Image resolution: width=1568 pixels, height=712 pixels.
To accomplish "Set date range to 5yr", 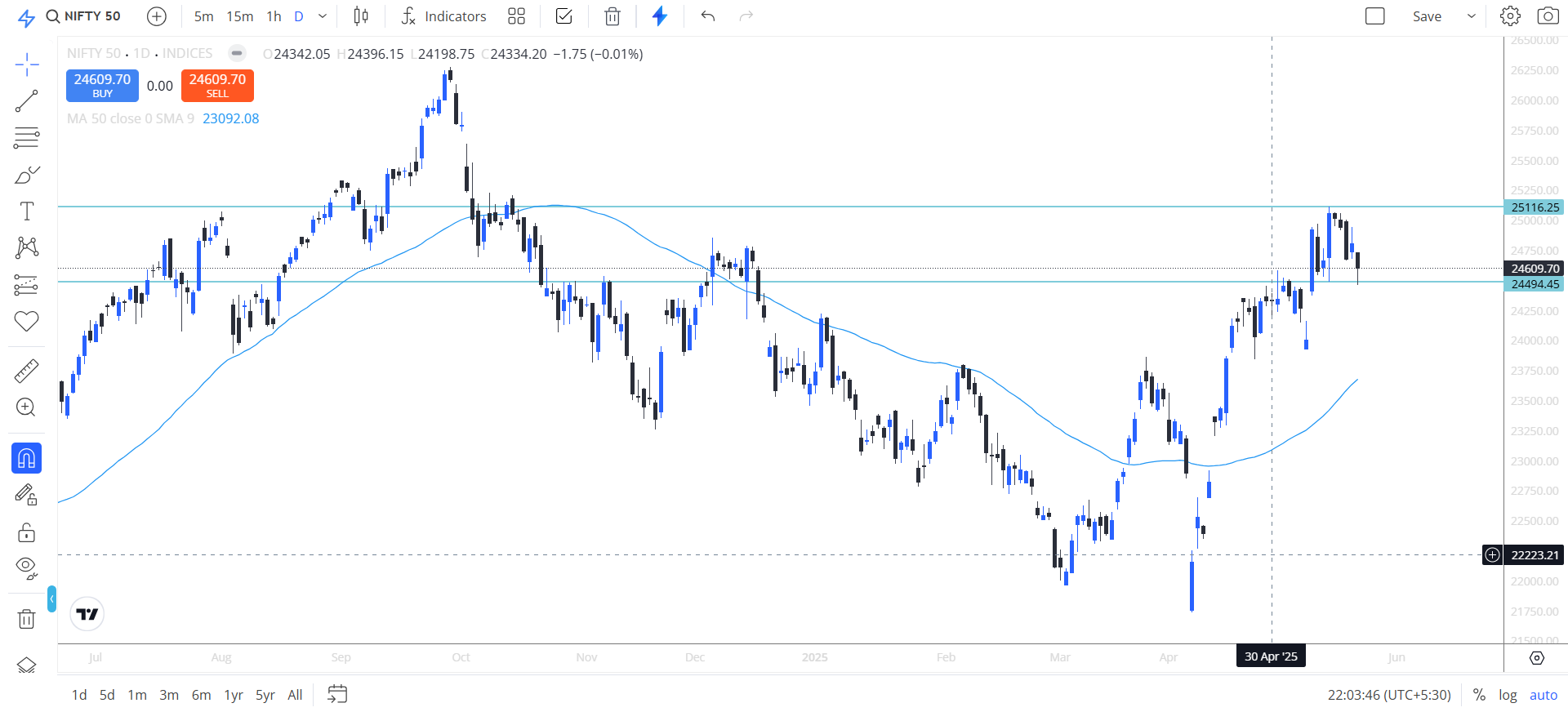I will pyautogui.click(x=265, y=695).
